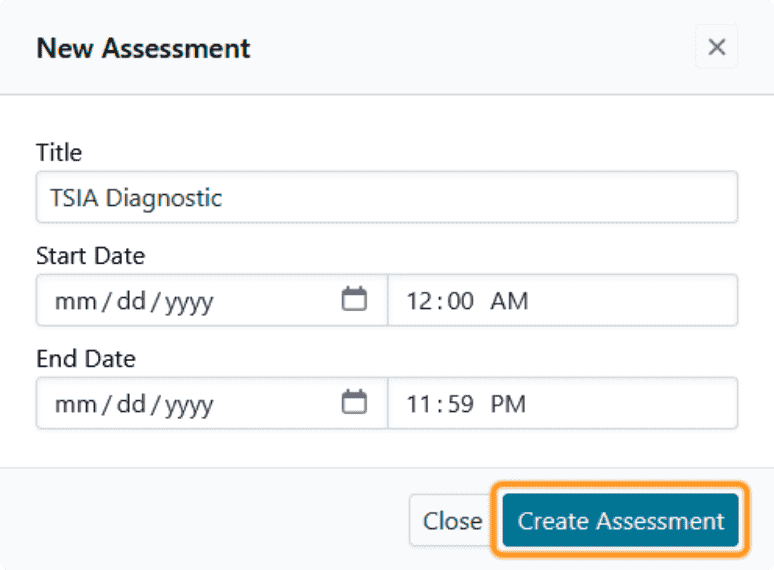The image size is (774, 570).
Task: Open the End Date calendar picker icon
Action: click(x=354, y=403)
